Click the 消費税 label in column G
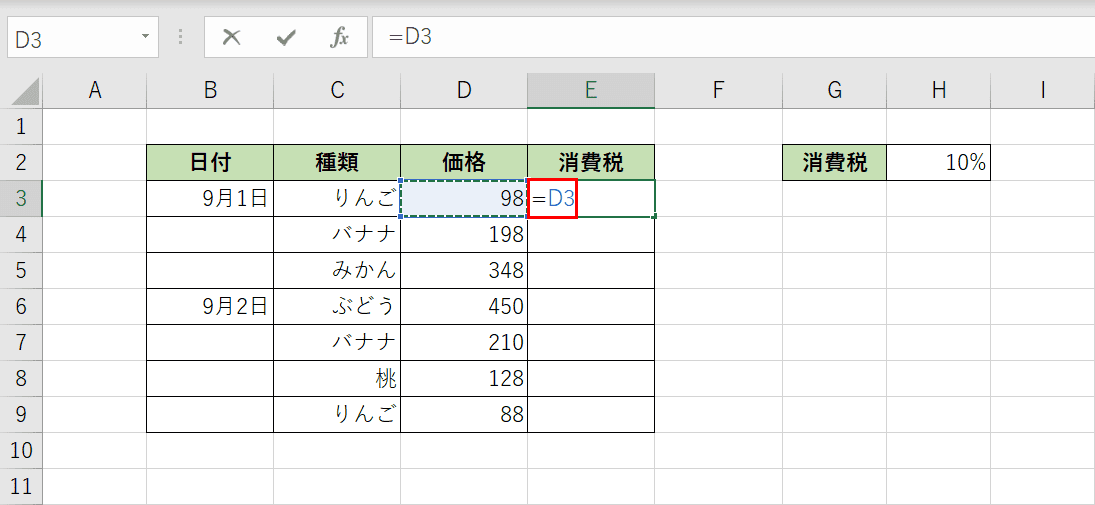 (x=835, y=163)
